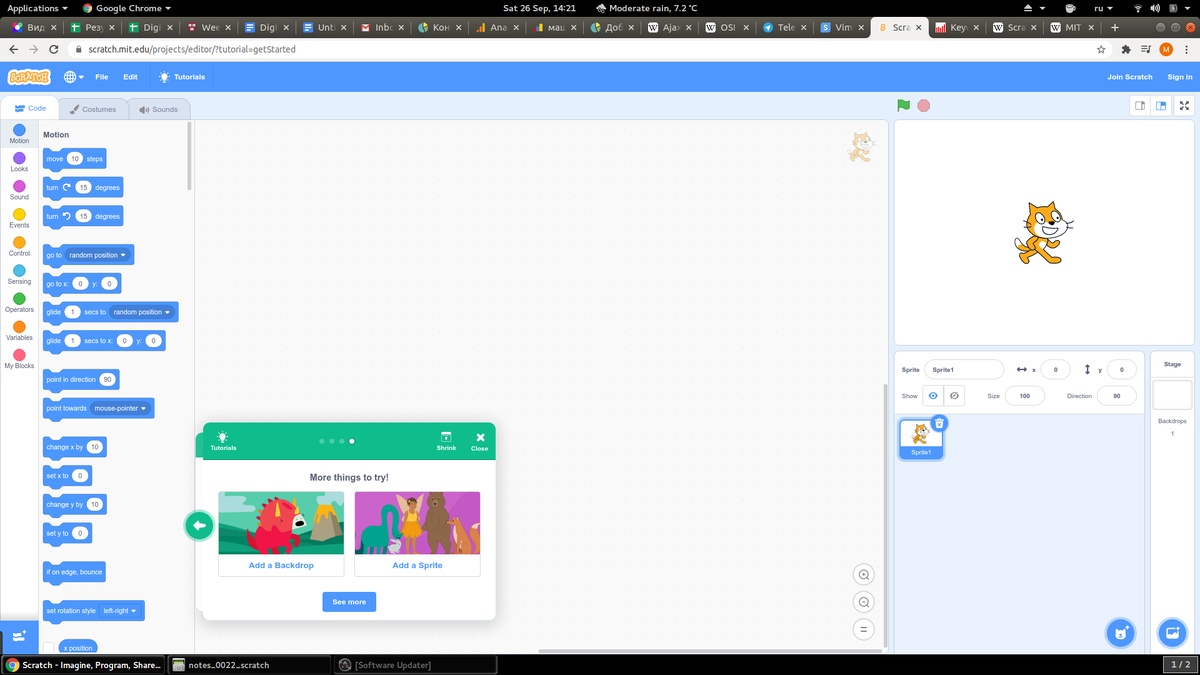The height and width of the screenshot is (675, 1200).
Task: Switch to the Costumes tab
Action: (93, 109)
